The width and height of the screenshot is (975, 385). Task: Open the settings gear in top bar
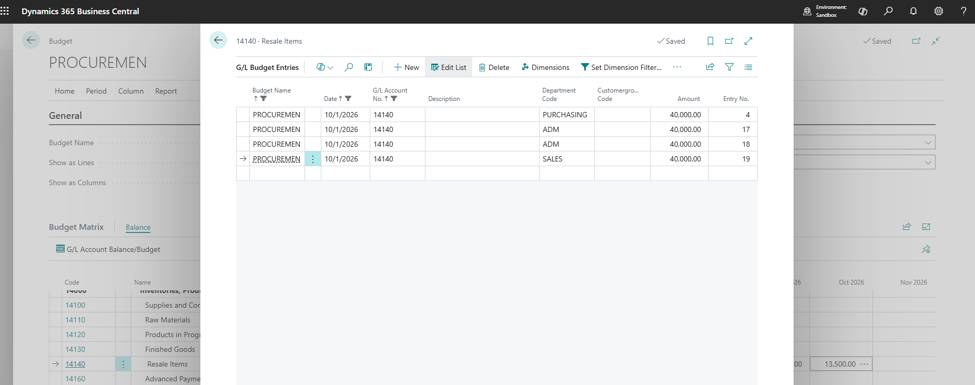[x=939, y=11]
